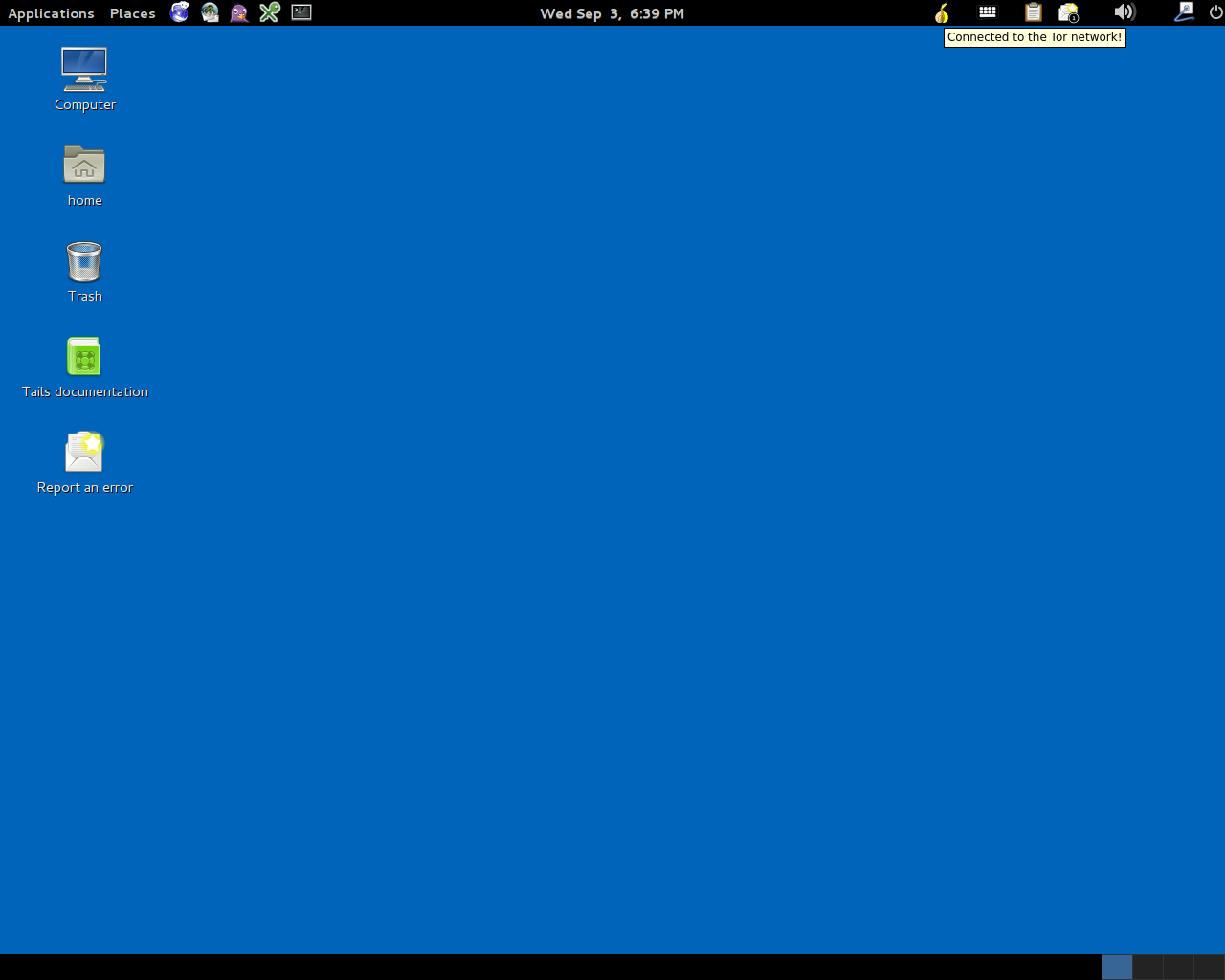Screen dimensions: 1225x980
Task: Open the OpenPGP clipboard applet
Action: pos(1034,12)
